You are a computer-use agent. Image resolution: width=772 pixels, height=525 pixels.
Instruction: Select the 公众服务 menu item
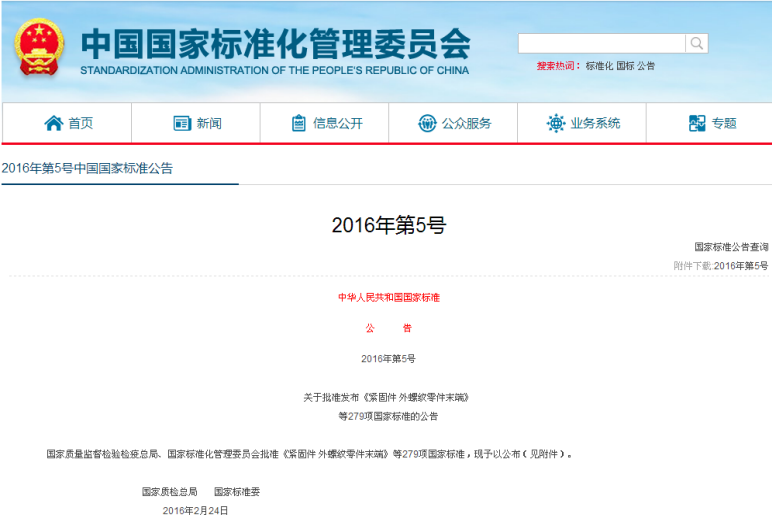(x=467, y=123)
